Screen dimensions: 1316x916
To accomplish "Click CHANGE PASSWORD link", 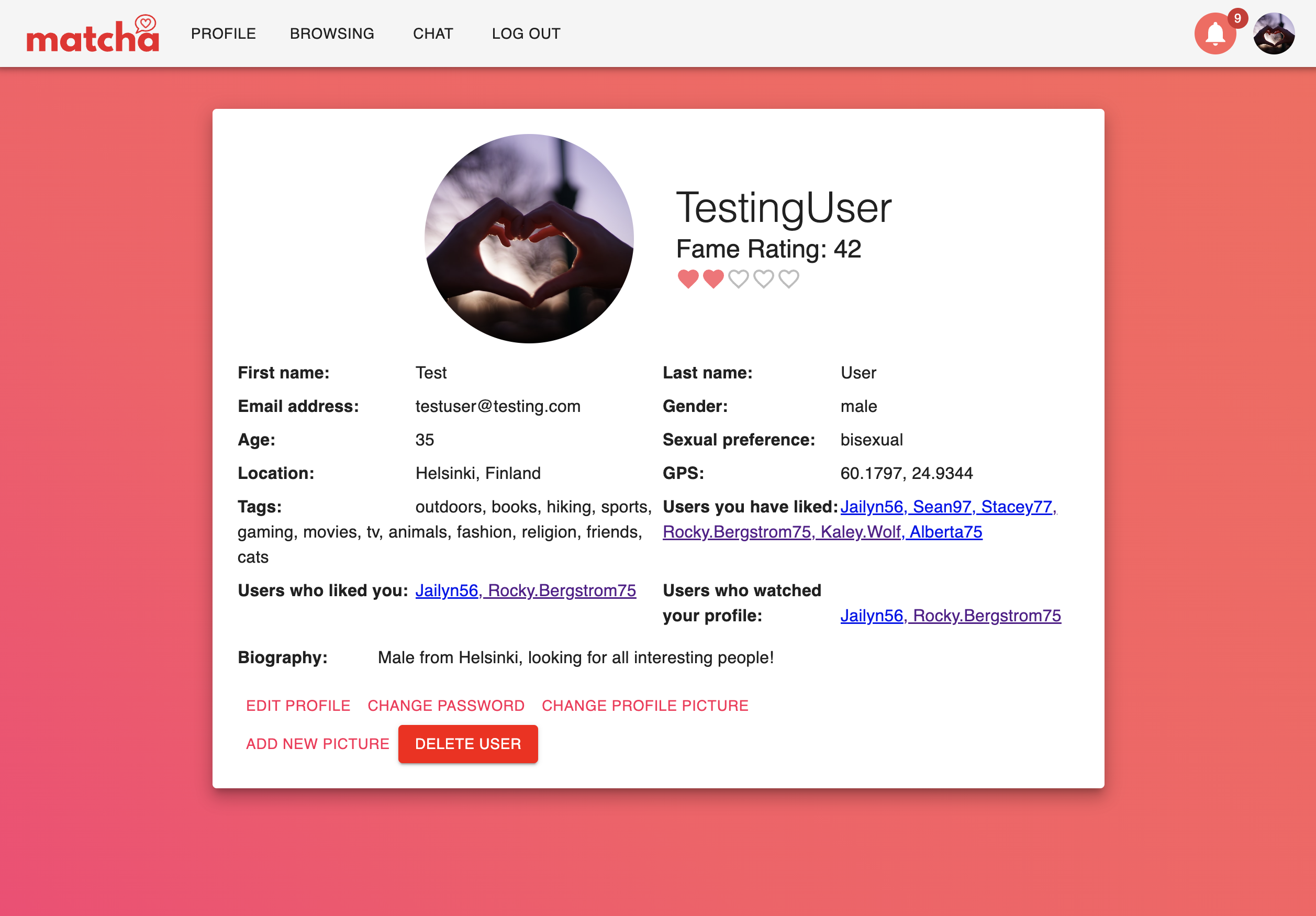I will click(x=445, y=706).
